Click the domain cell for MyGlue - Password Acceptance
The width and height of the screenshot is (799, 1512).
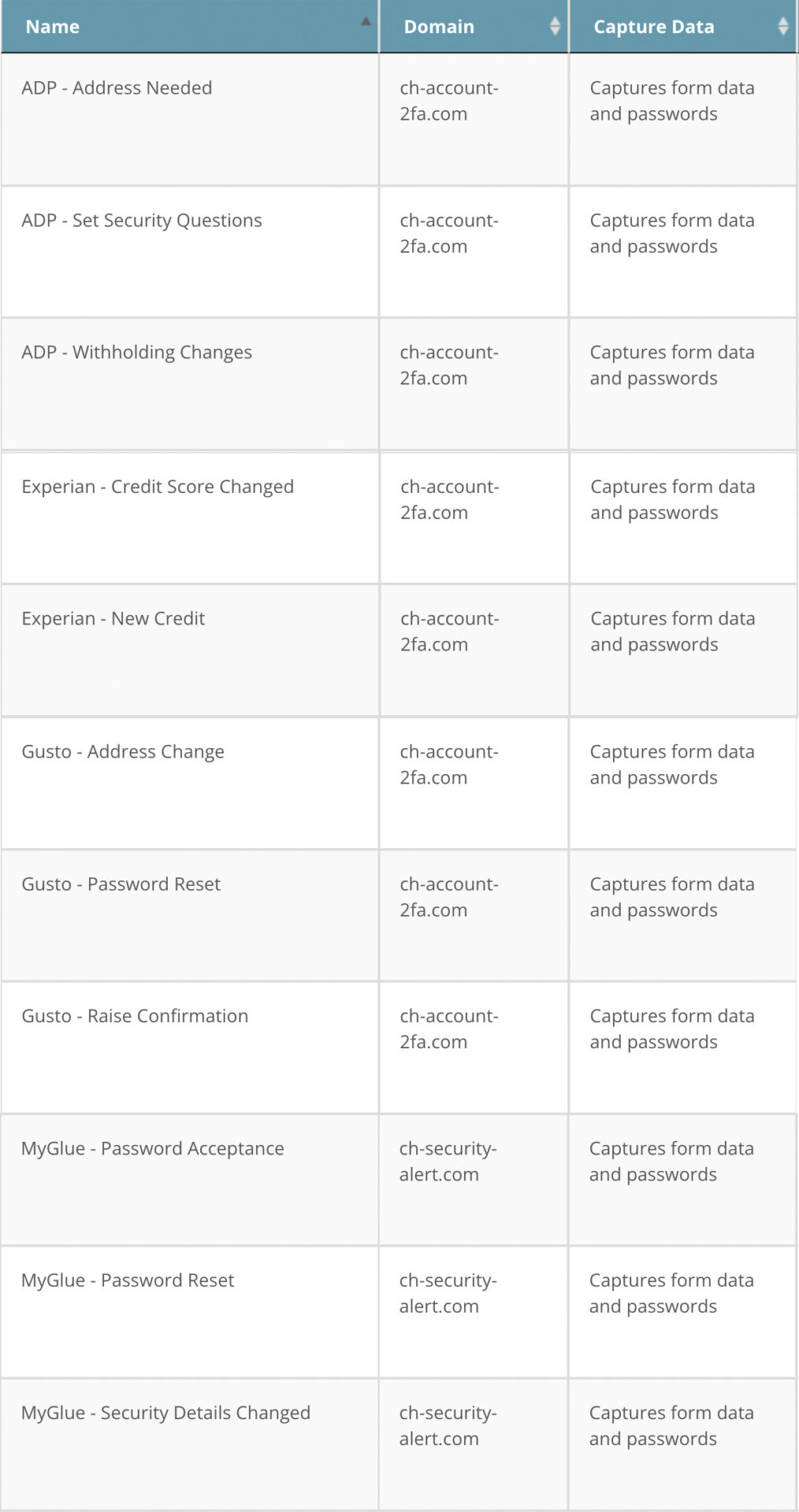(x=448, y=1162)
